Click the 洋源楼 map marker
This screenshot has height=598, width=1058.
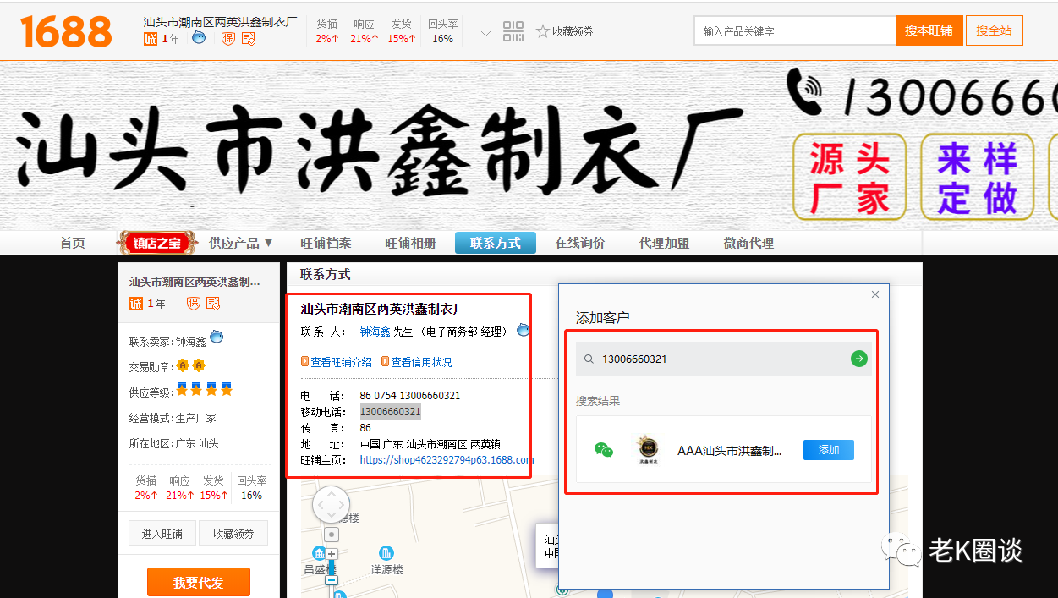(x=386, y=553)
